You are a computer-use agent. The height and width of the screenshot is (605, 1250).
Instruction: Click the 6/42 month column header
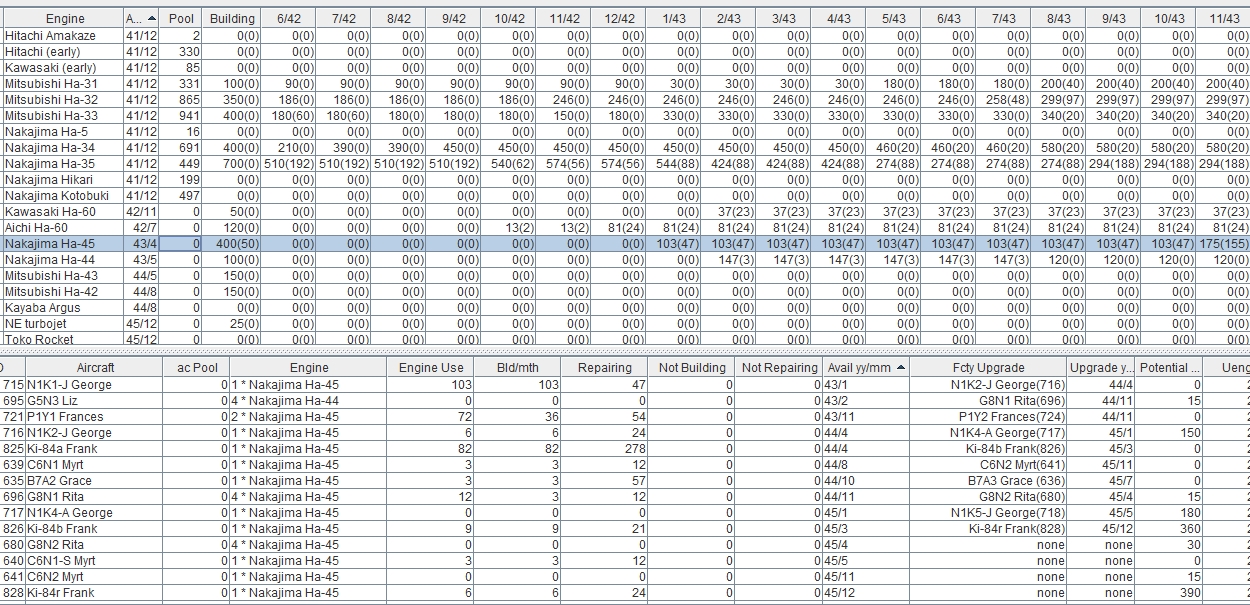pyautogui.click(x=289, y=18)
